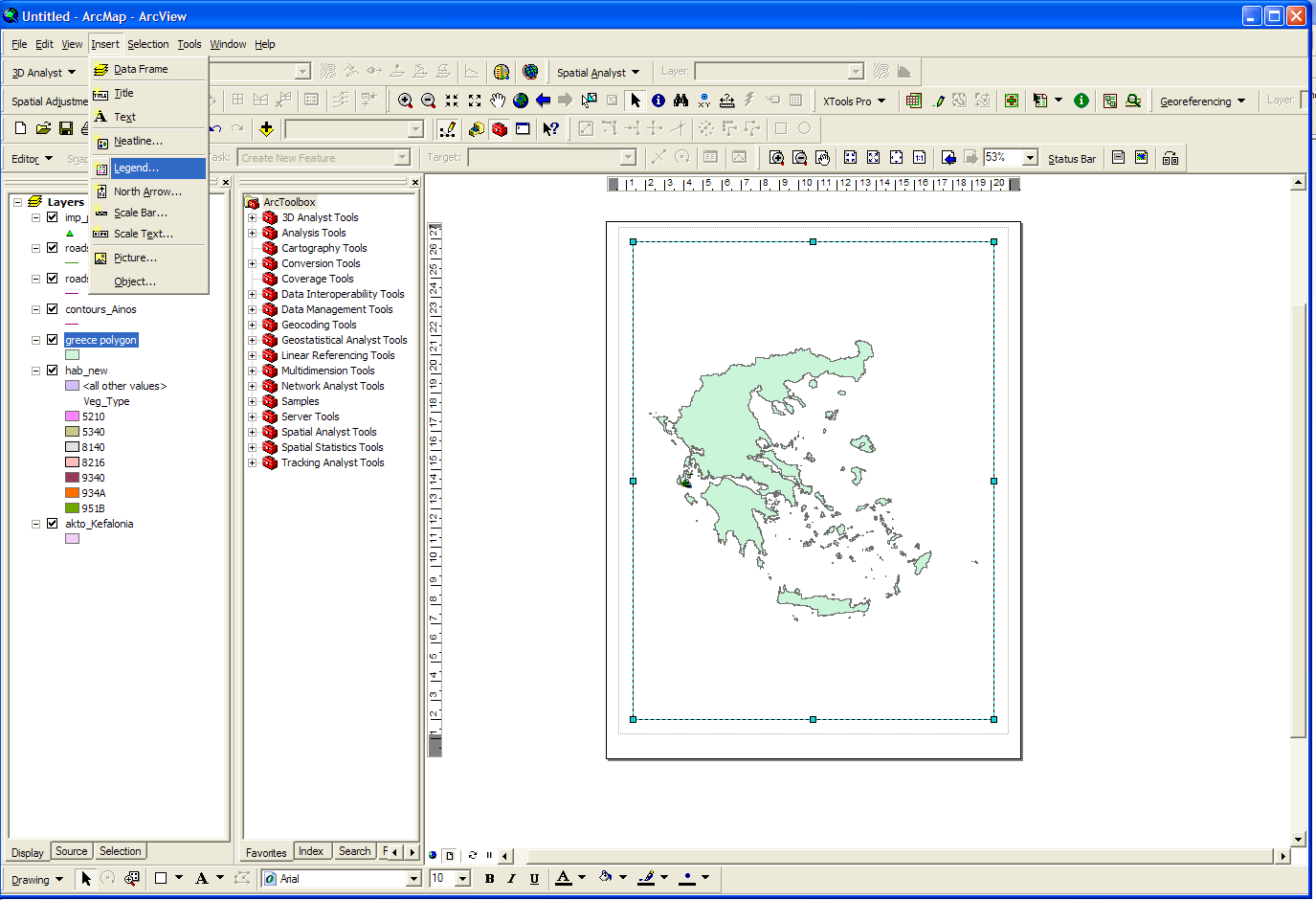This screenshot has width=1316, height=900.
Task: Open the Editor Toolbar icon
Action: [x=447, y=129]
